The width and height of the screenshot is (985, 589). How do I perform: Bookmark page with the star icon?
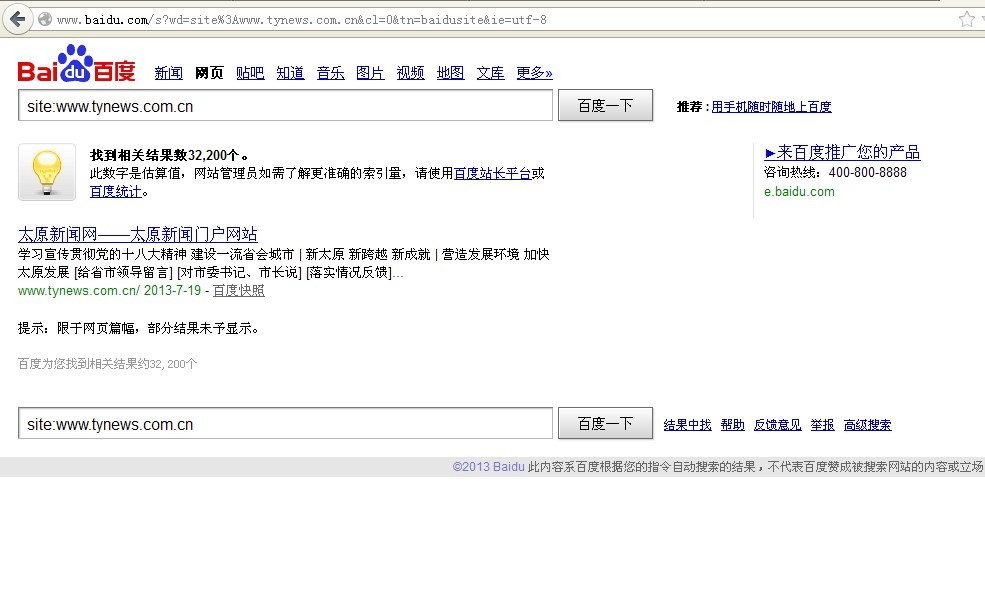(x=967, y=19)
